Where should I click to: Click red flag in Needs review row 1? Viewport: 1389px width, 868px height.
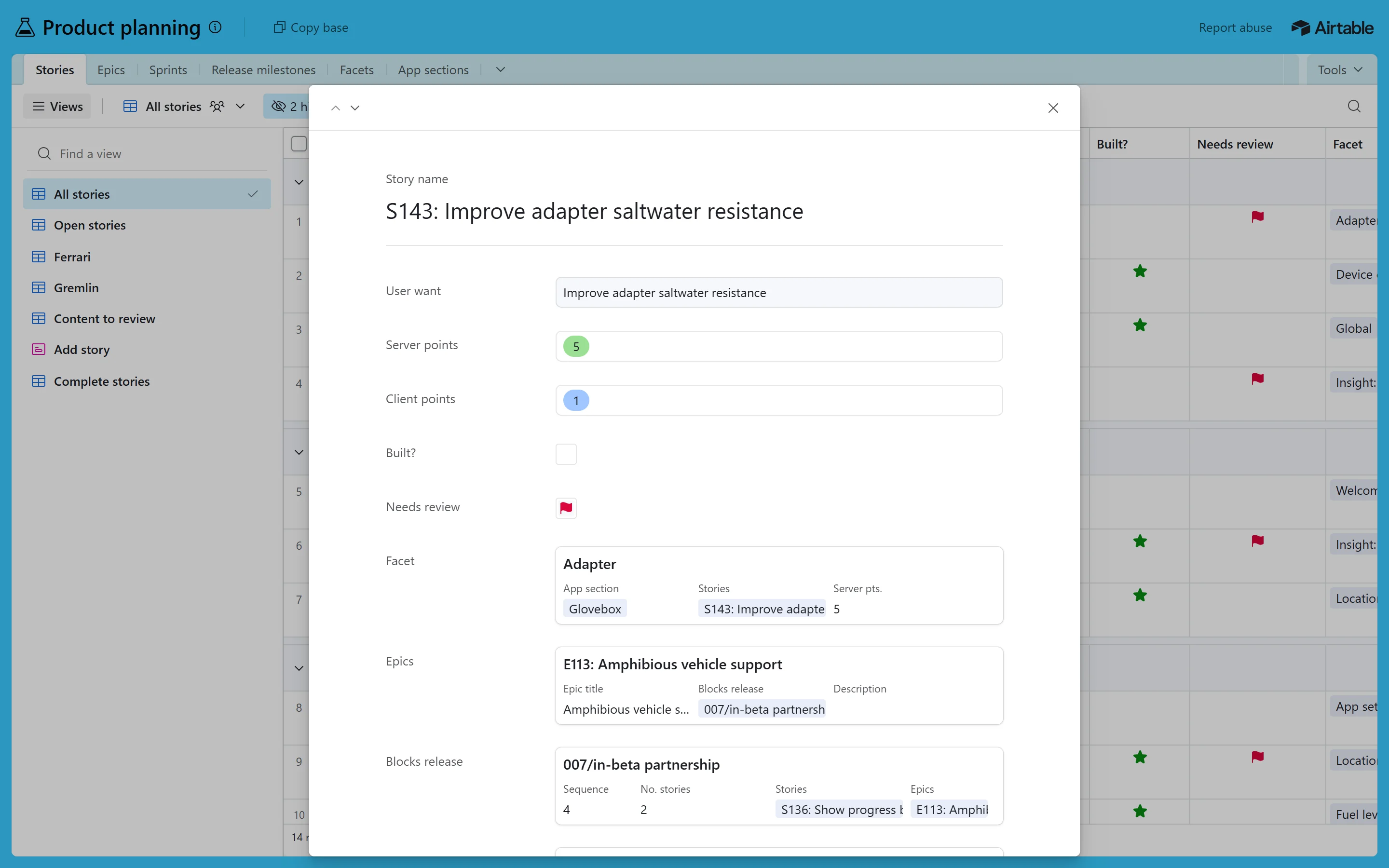pyautogui.click(x=1257, y=217)
